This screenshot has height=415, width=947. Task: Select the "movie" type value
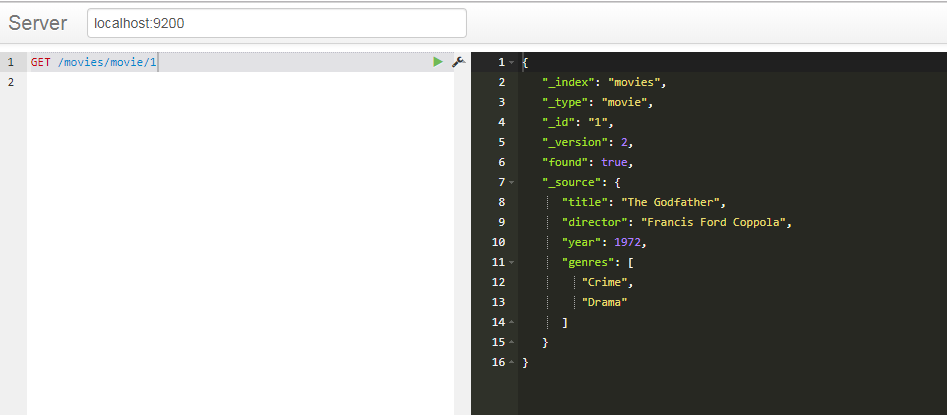[x=624, y=102]
